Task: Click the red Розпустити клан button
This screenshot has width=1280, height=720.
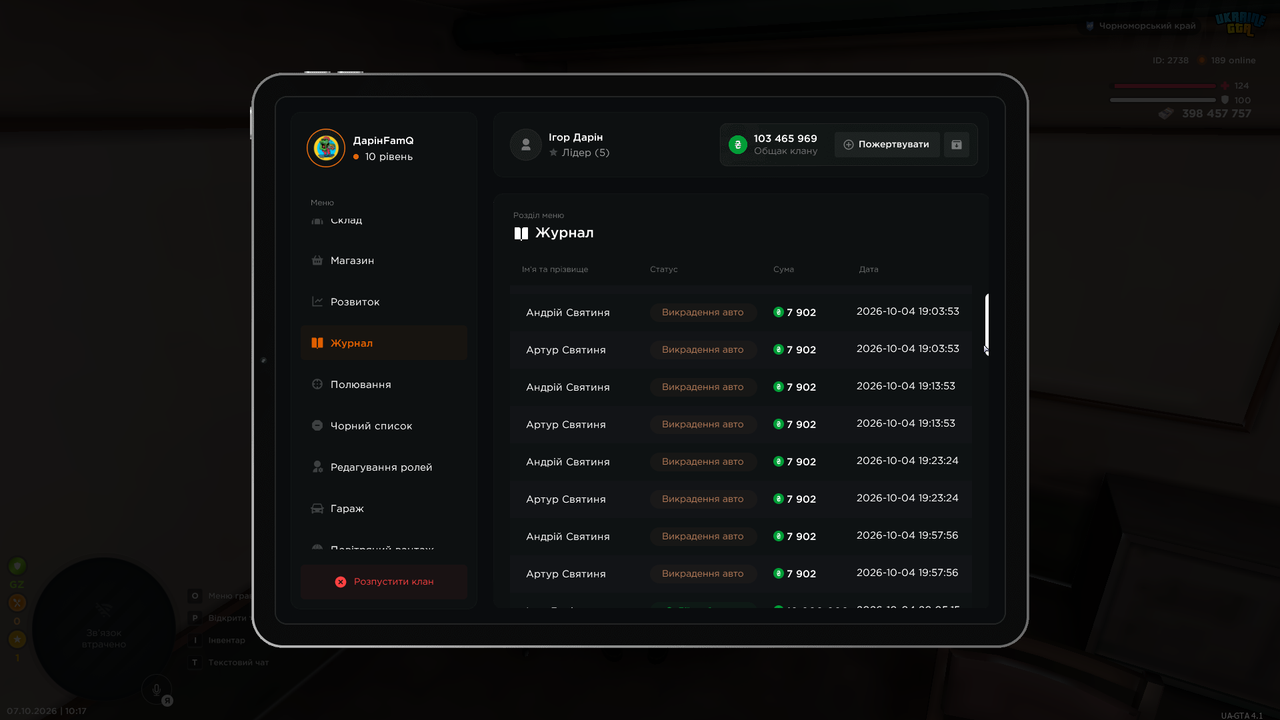Action: point(384,581)
